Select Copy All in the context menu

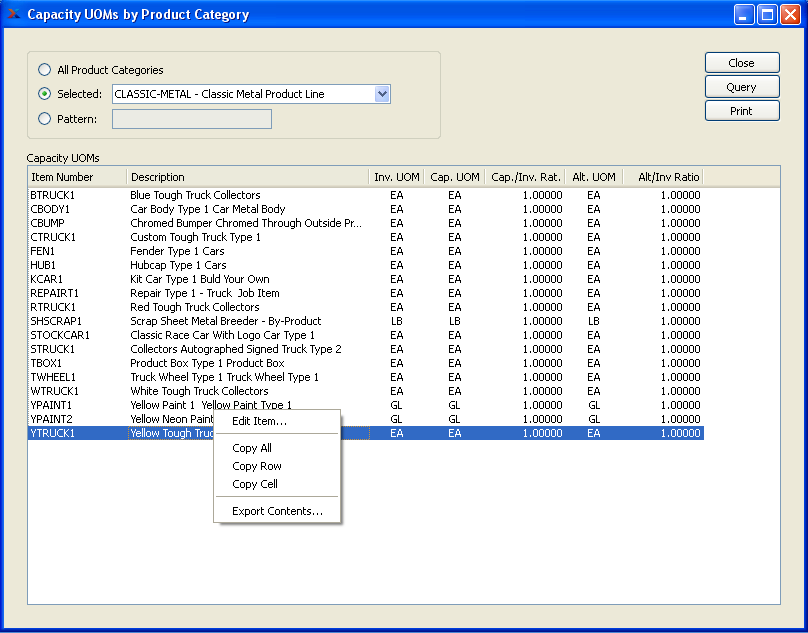tap(252, 448)
